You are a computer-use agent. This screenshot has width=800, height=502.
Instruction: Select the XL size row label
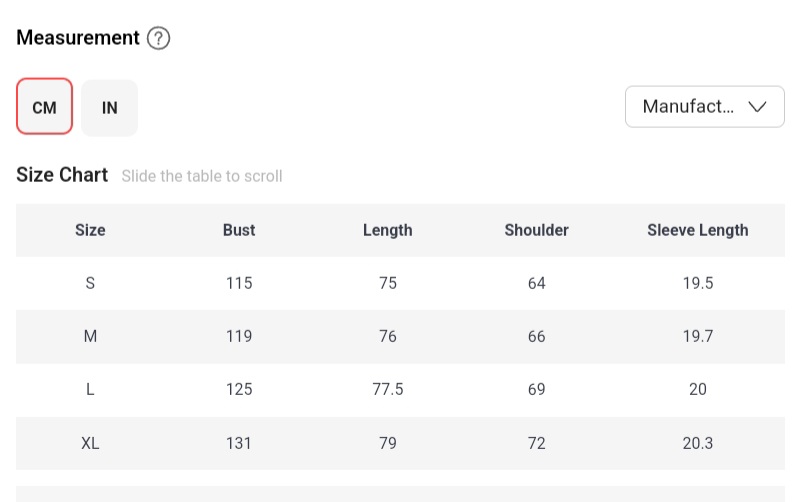coord(90,443)
